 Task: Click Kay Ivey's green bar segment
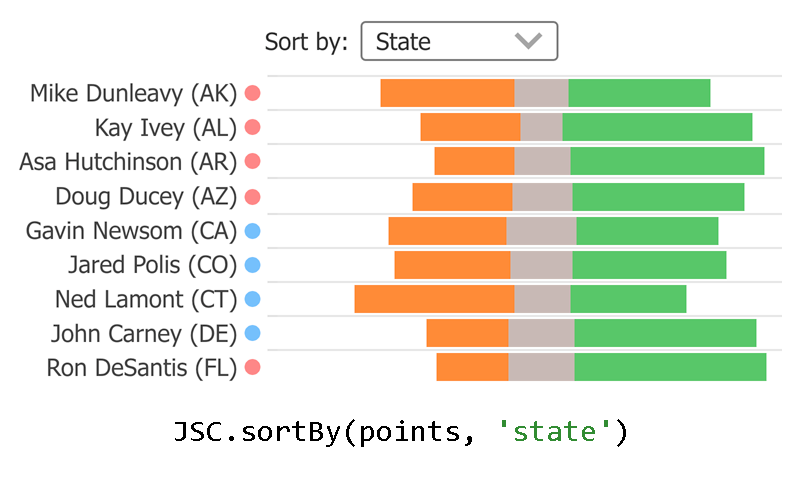657,127
